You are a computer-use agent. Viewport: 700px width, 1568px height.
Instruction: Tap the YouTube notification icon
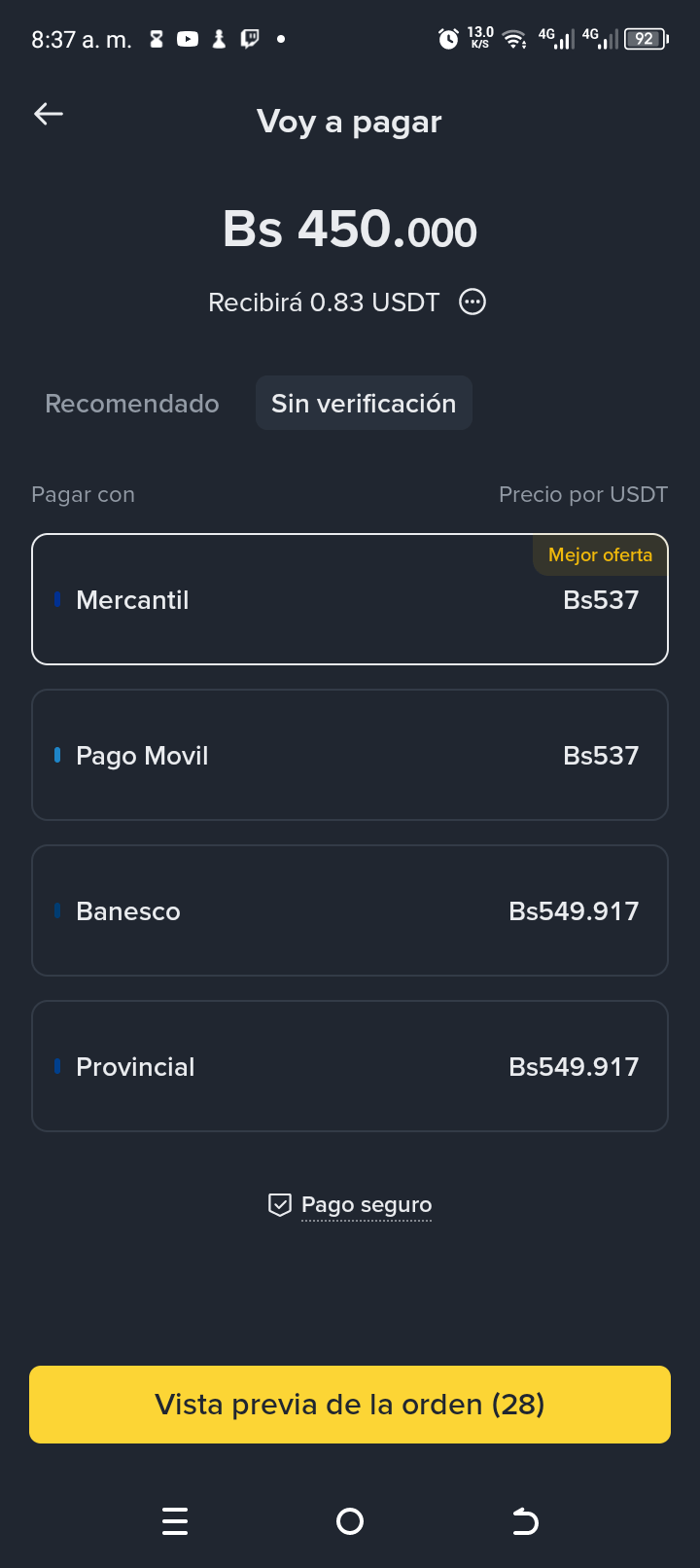pos(188,39)
